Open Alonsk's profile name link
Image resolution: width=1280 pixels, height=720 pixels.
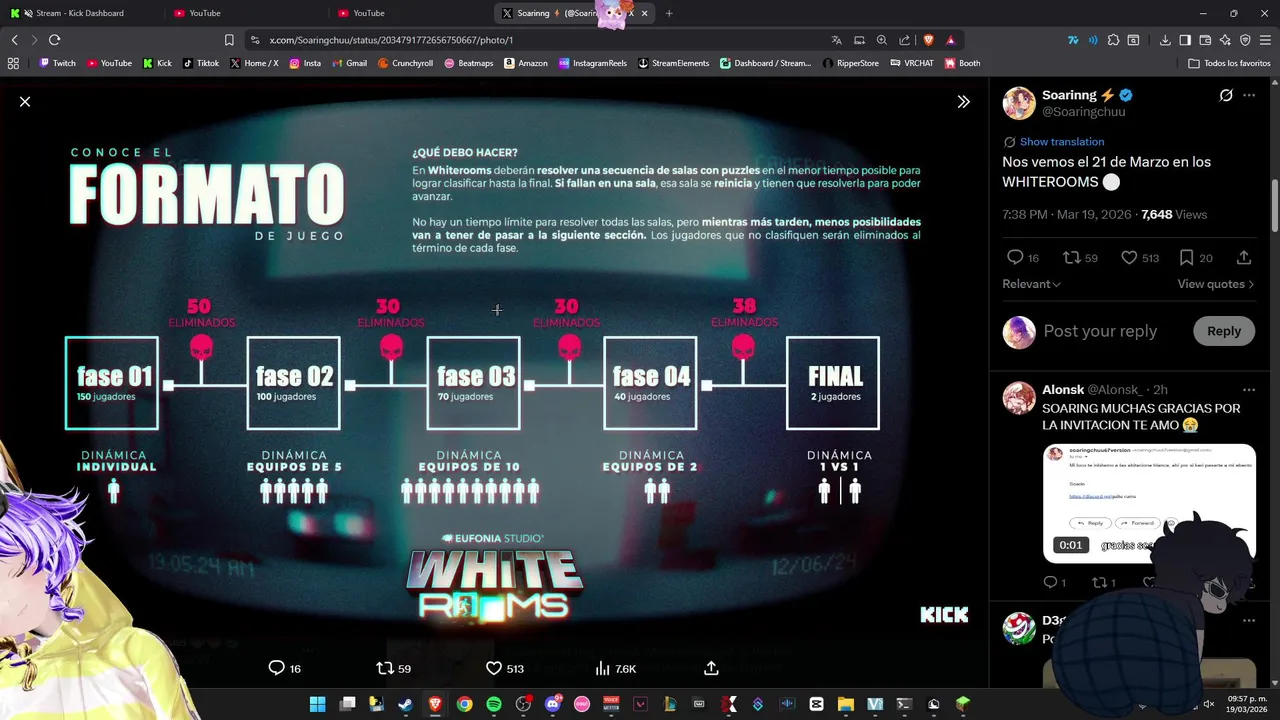tap(1063, 389)
